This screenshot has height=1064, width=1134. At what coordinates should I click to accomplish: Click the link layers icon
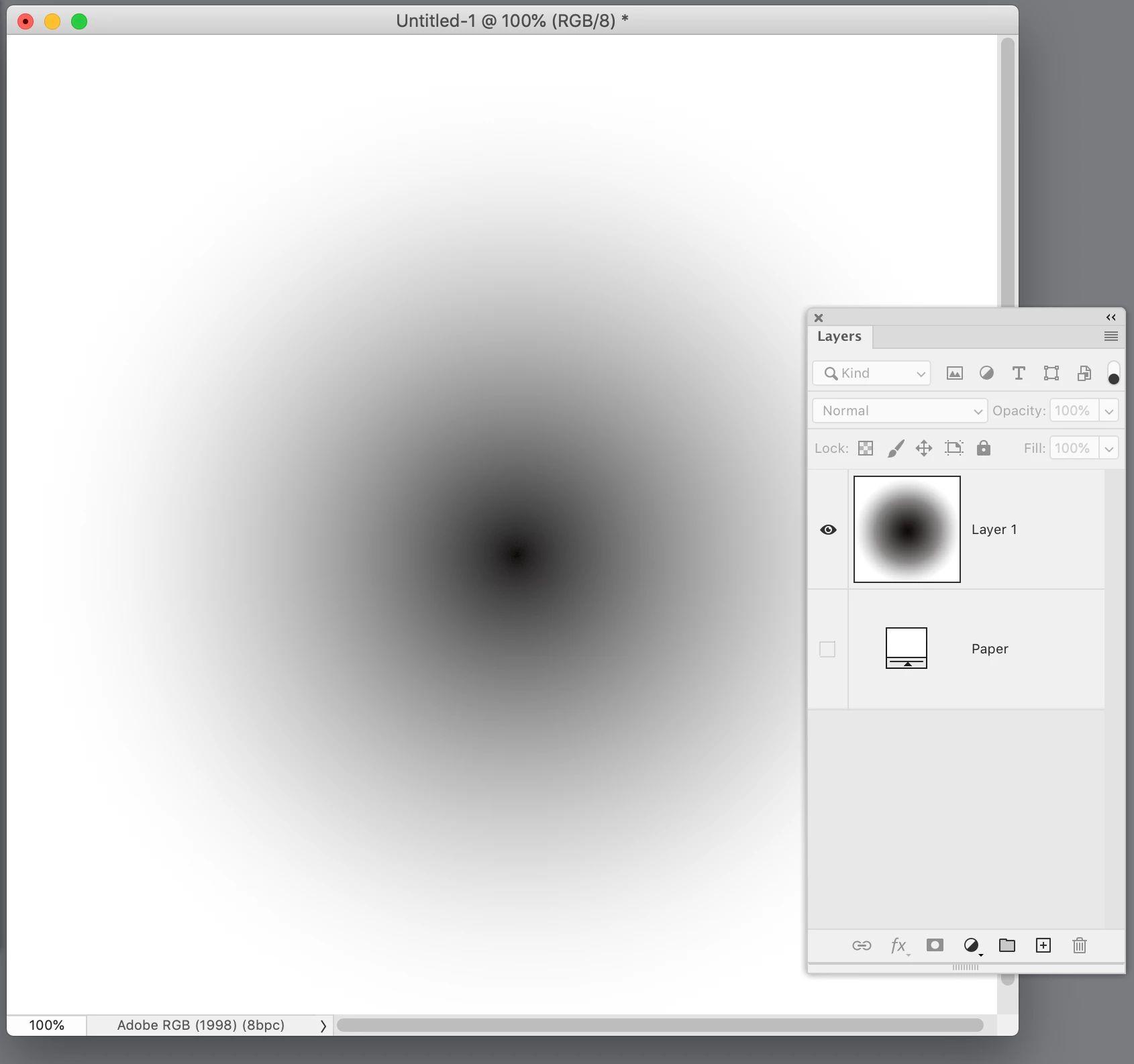click(862, 945)
